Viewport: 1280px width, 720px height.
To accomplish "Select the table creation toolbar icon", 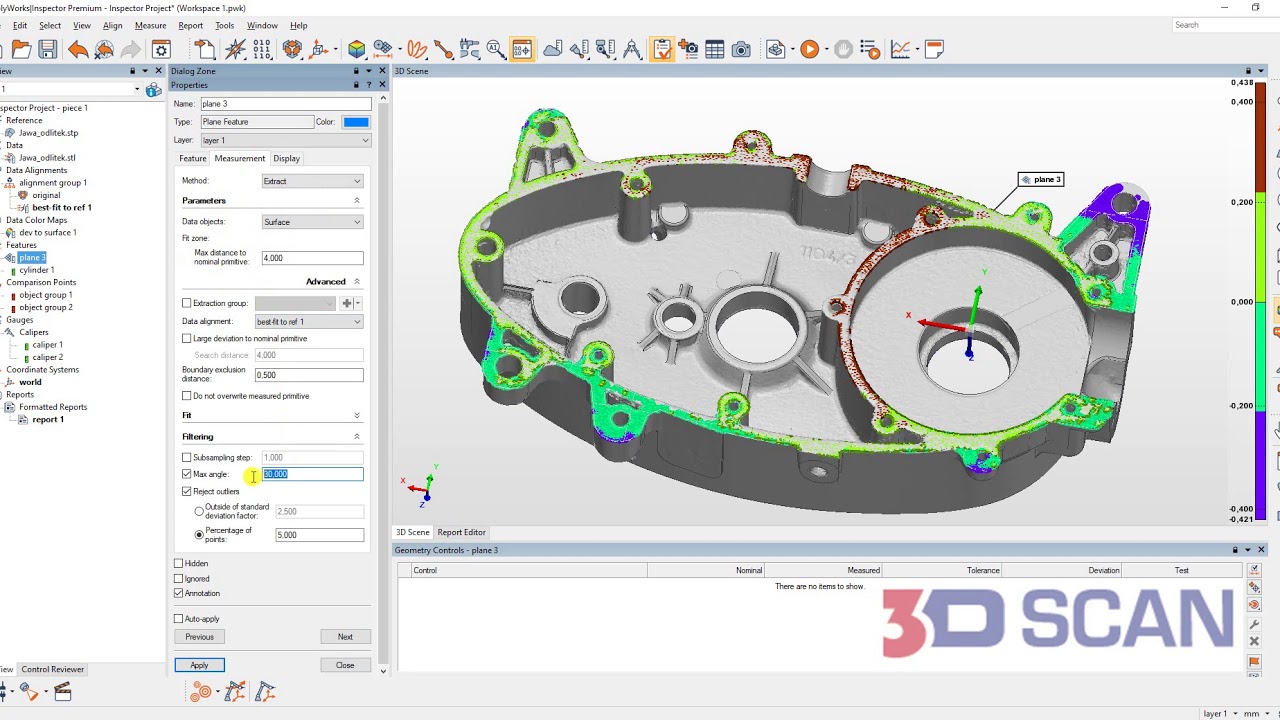I will pyautogui.click(x=716, y=48).
